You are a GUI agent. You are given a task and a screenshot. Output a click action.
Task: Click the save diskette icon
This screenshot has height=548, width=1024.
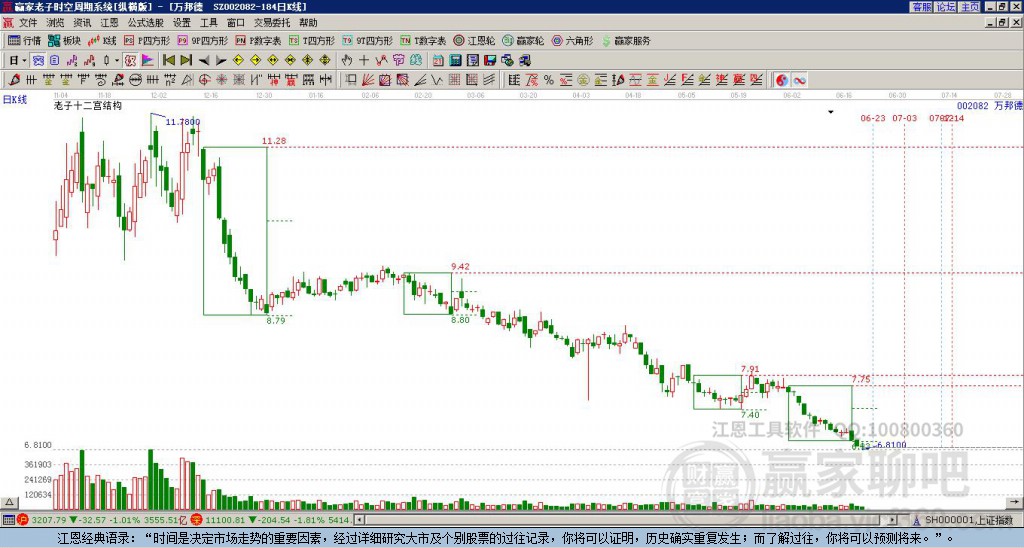[x=490, y=61]
